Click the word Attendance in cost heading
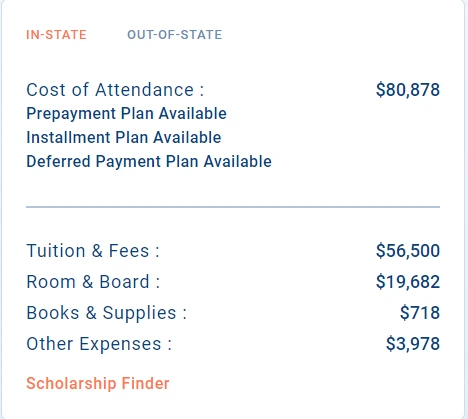The height and width of the screenshot is (419, 468). tap(145, 90)
